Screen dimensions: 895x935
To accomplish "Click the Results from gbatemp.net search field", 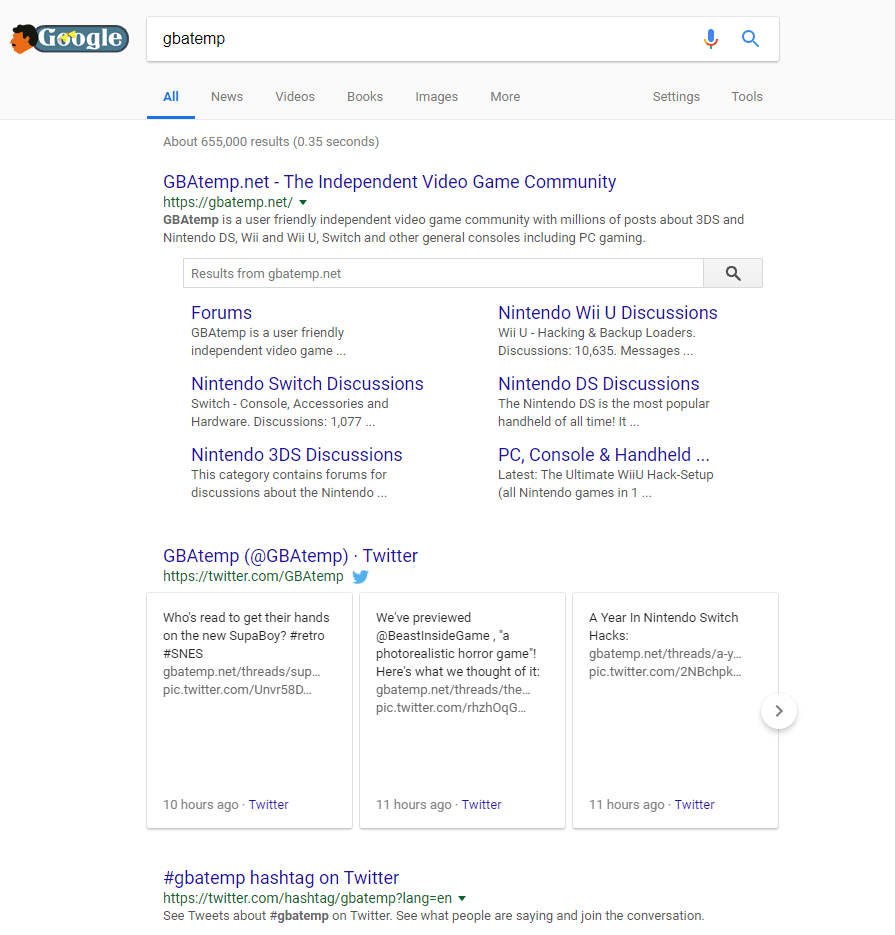I will pos(443,273).
